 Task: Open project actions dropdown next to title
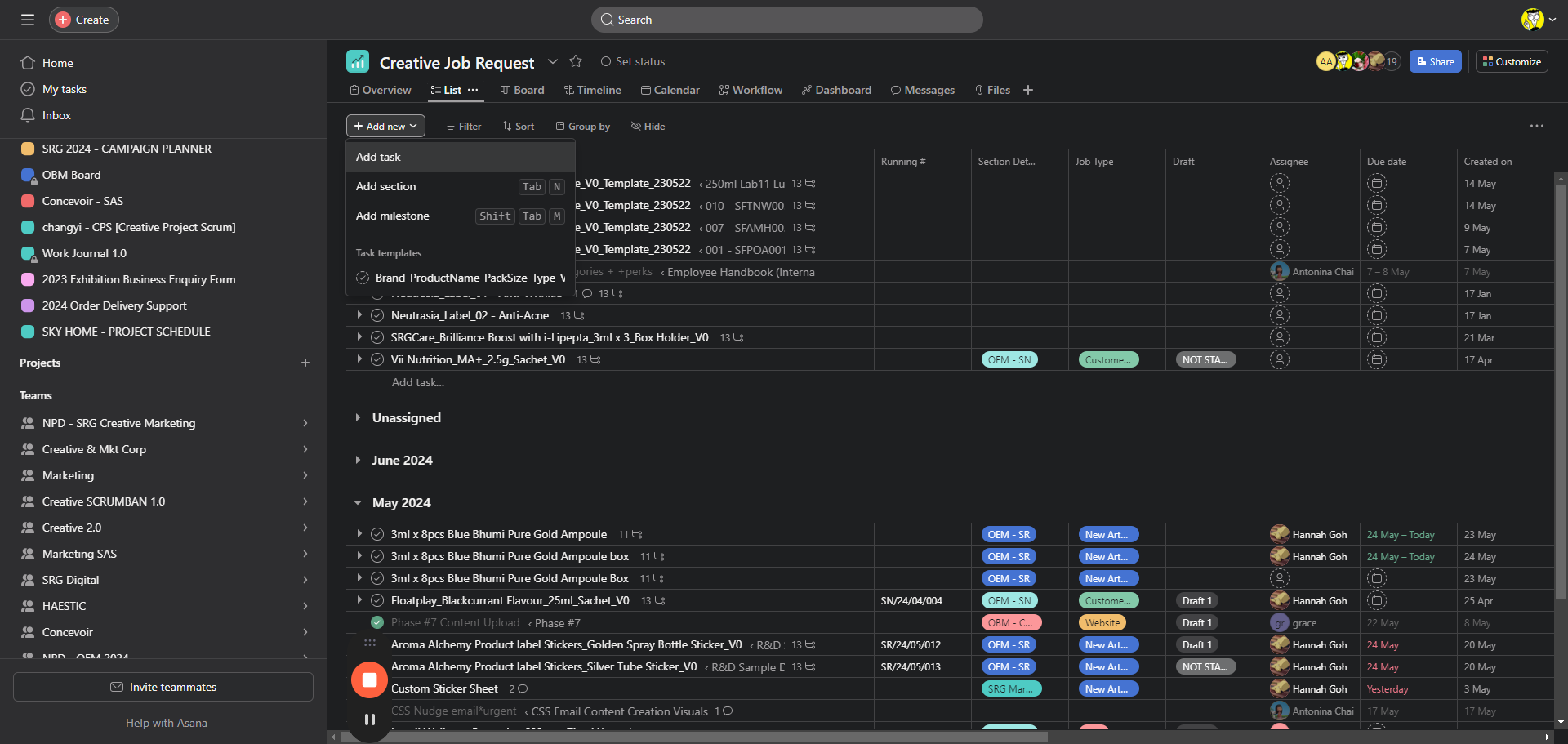(x=553, y=61)
